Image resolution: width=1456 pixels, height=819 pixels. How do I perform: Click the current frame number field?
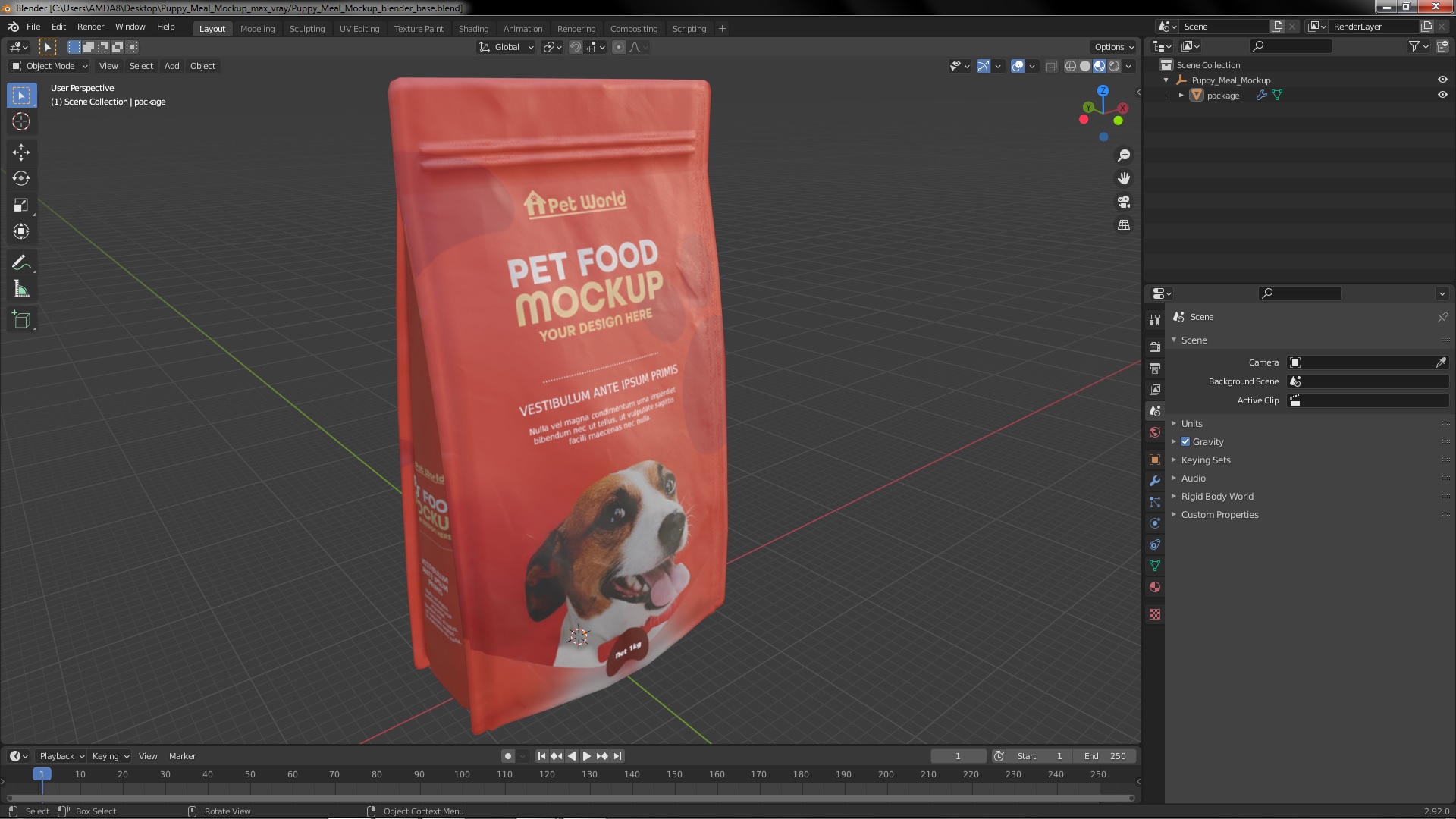959,756
